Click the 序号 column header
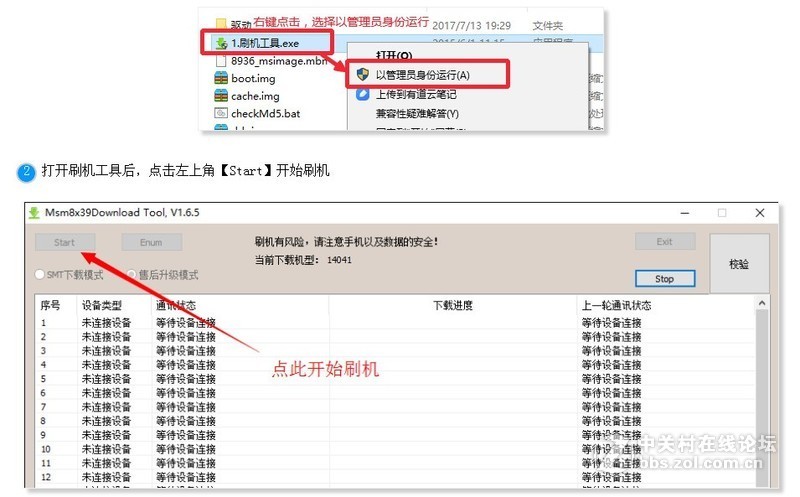 click(x=51, y=305)
